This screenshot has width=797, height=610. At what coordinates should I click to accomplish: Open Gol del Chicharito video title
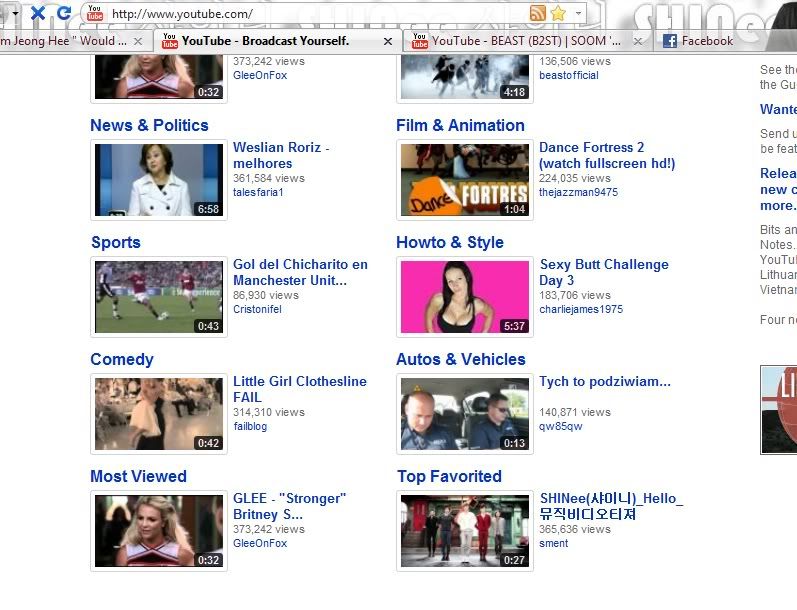click(300, 272)
